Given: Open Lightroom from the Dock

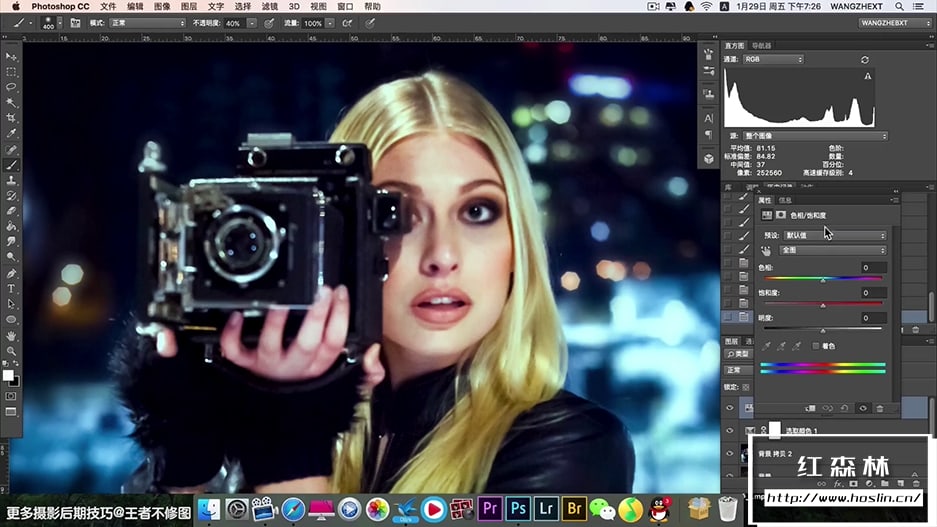Looking at the screenshot, I should click(546, 509).
